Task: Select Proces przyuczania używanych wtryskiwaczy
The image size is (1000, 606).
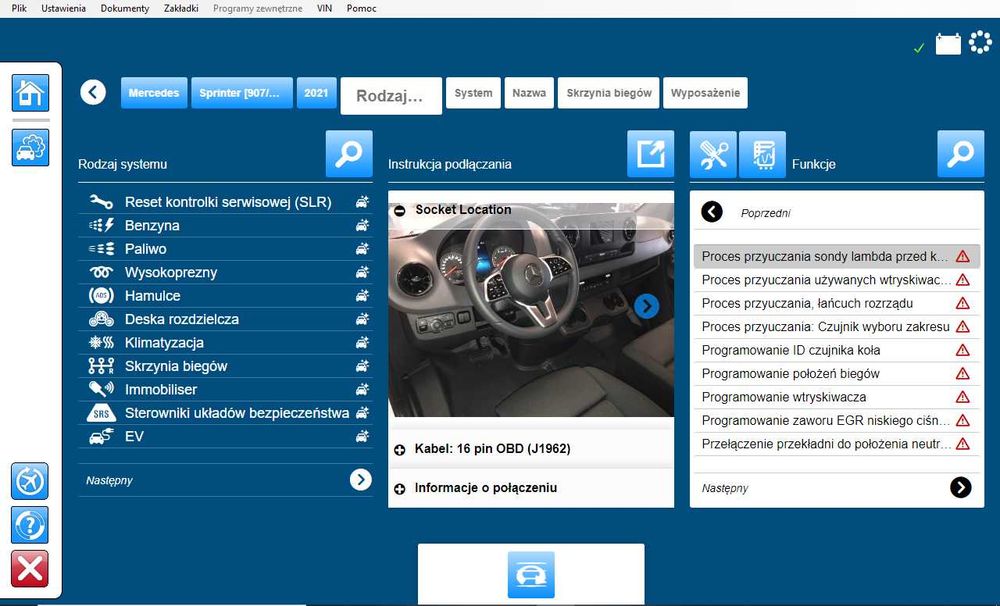Action: (x=837, y=280)
